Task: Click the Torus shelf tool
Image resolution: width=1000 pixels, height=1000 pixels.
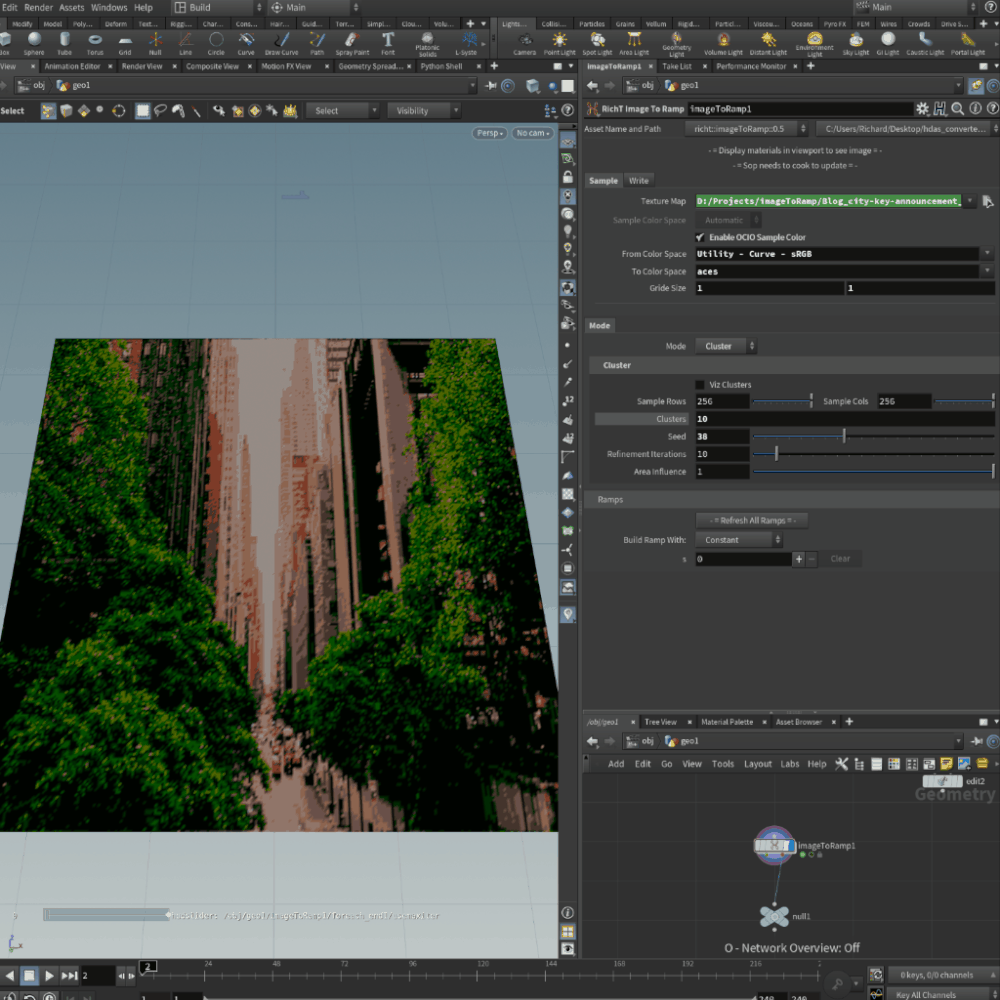Action: 95,42
